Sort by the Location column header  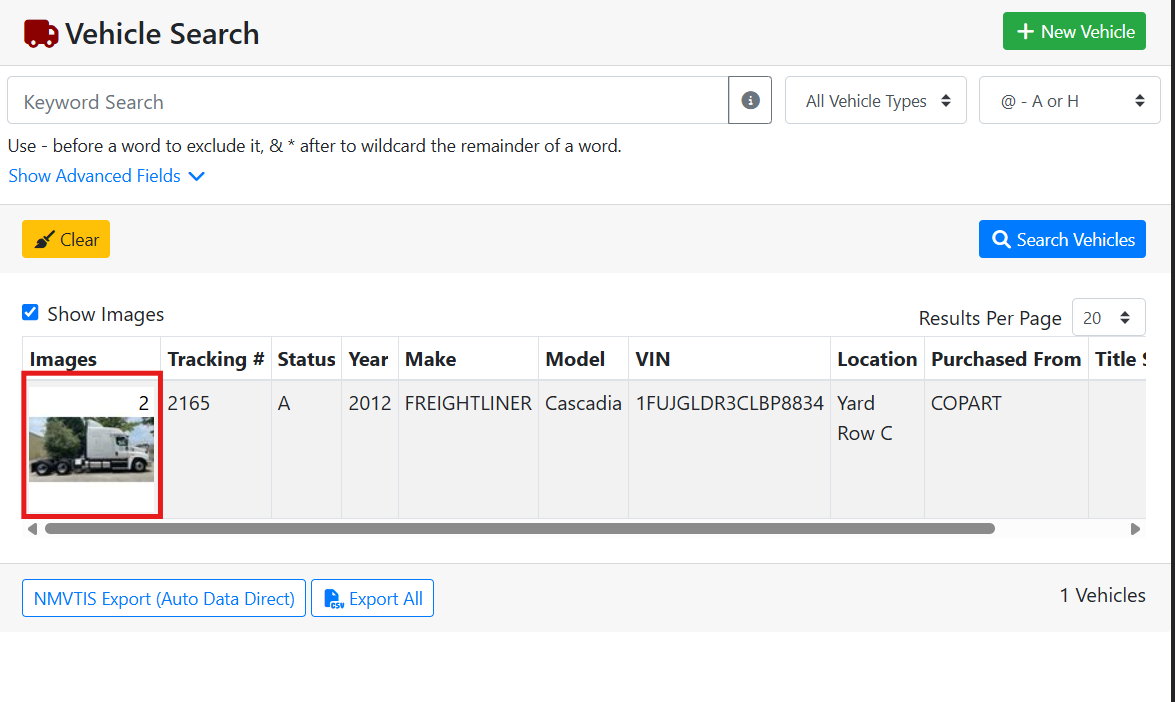(x=878, y=359)
